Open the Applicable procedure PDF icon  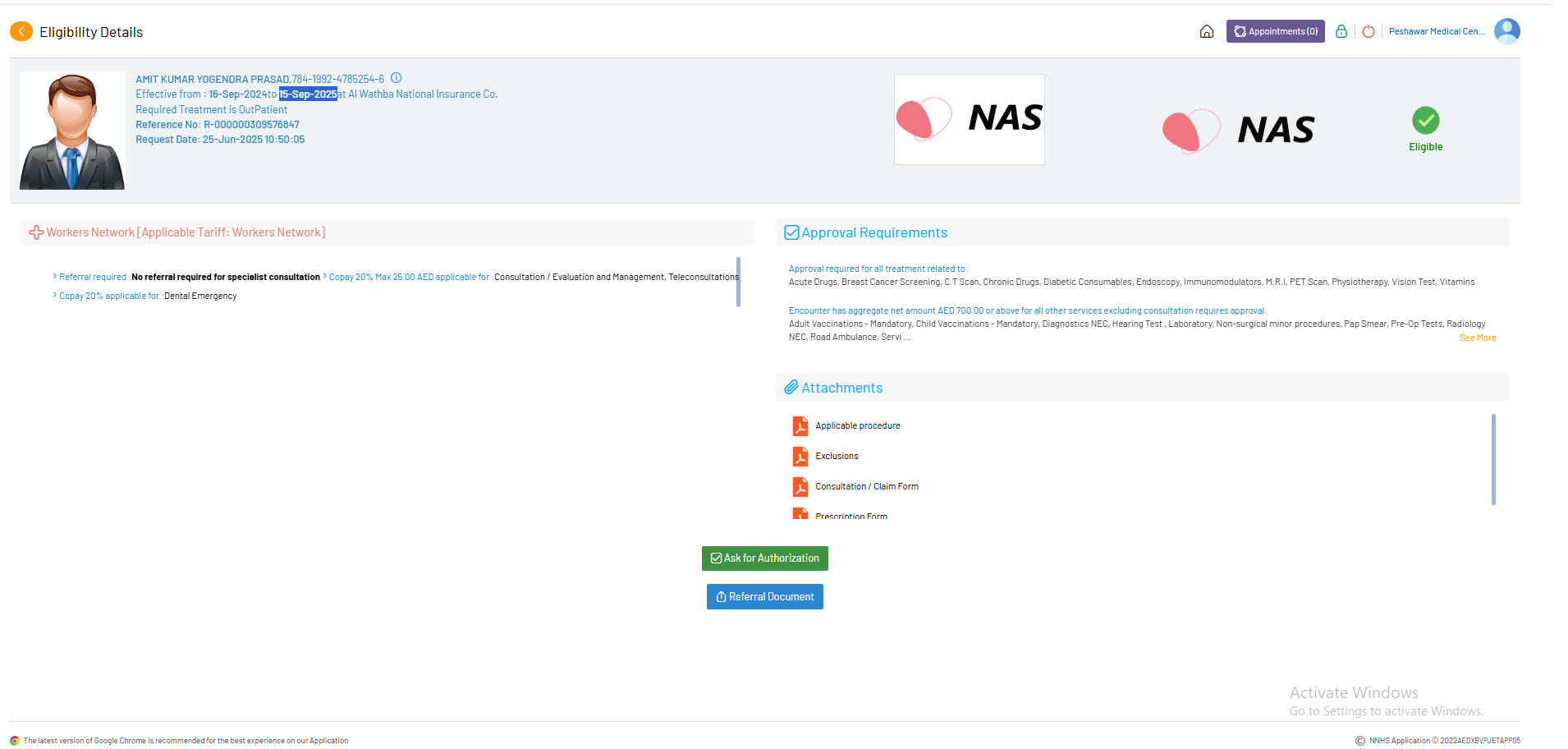(x=800, y=426)
